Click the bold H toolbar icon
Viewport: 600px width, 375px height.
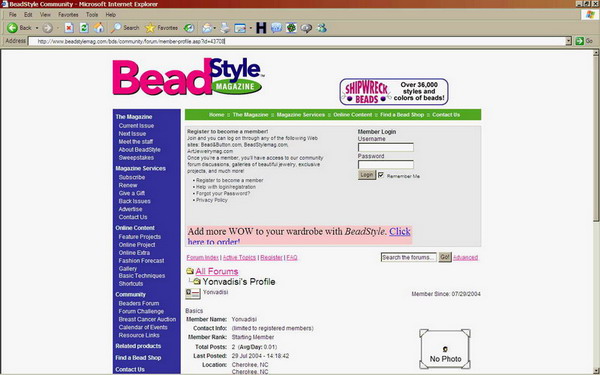click(x=261, y=28)
